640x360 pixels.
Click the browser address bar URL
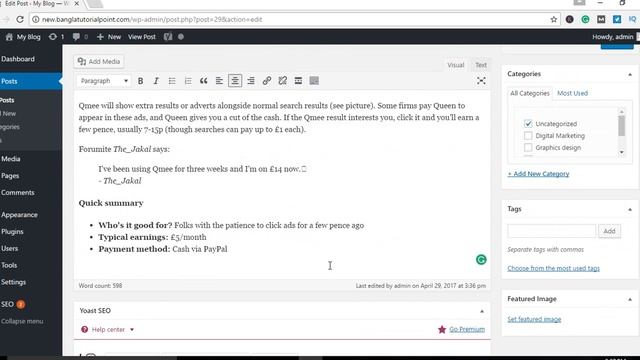(152, 19)
